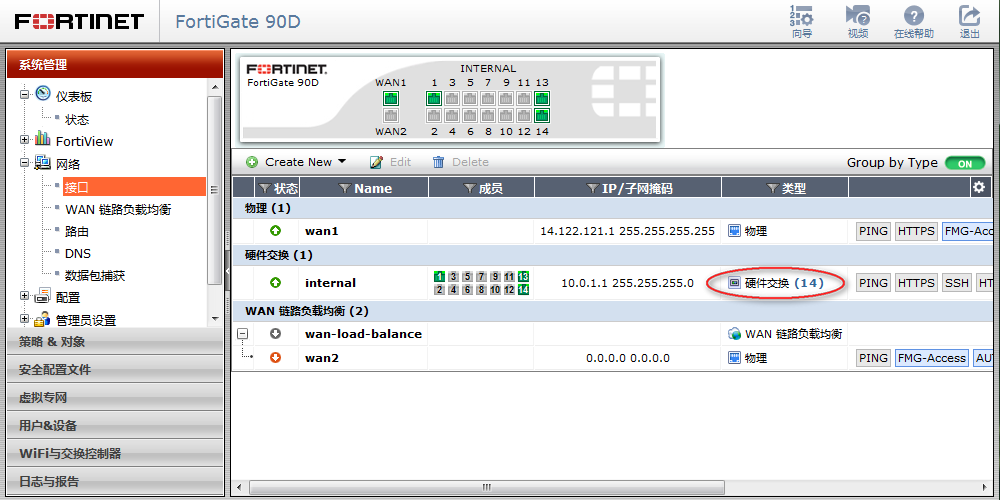This screenshot has width=1000, height=500.
Task: Click the HTTPS tag in wan1 row
Action: click(916, 231)
